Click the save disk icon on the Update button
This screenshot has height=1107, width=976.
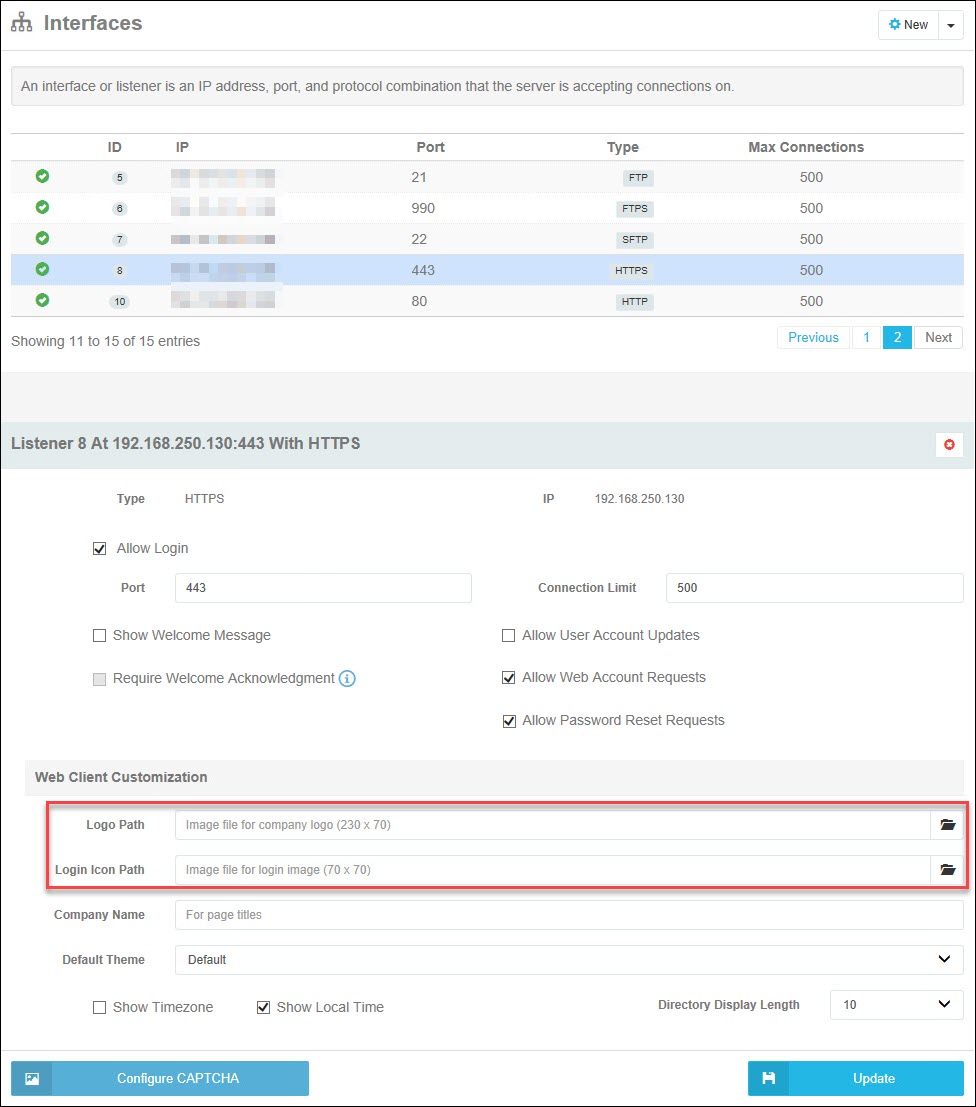tap(767, 1078)
